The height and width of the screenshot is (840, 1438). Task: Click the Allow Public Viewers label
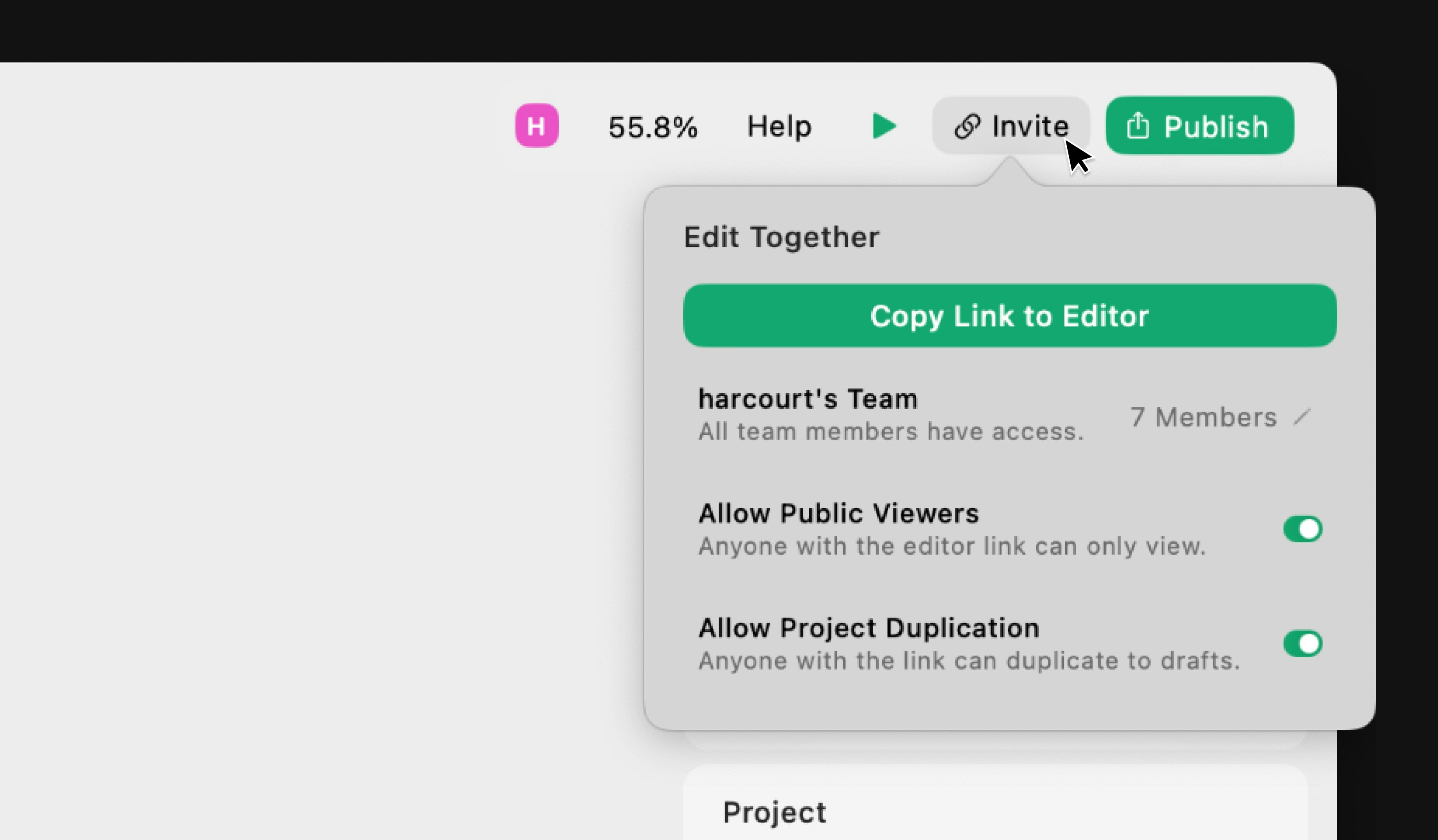point(838,513)
